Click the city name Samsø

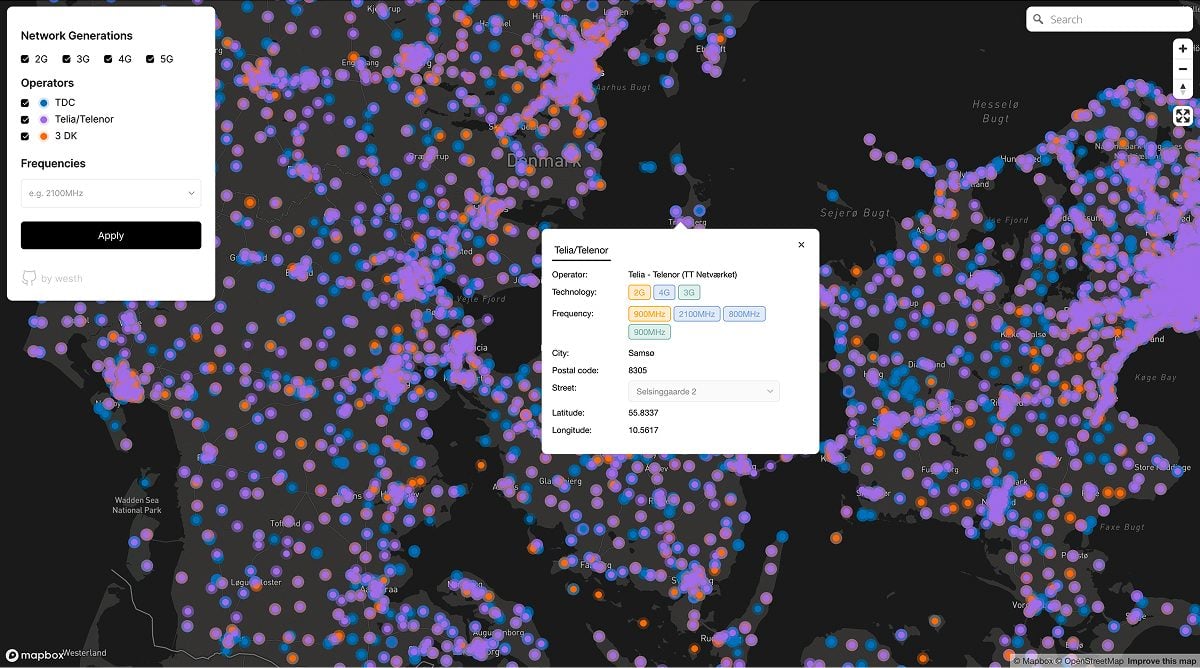click(x=641, y=353)
